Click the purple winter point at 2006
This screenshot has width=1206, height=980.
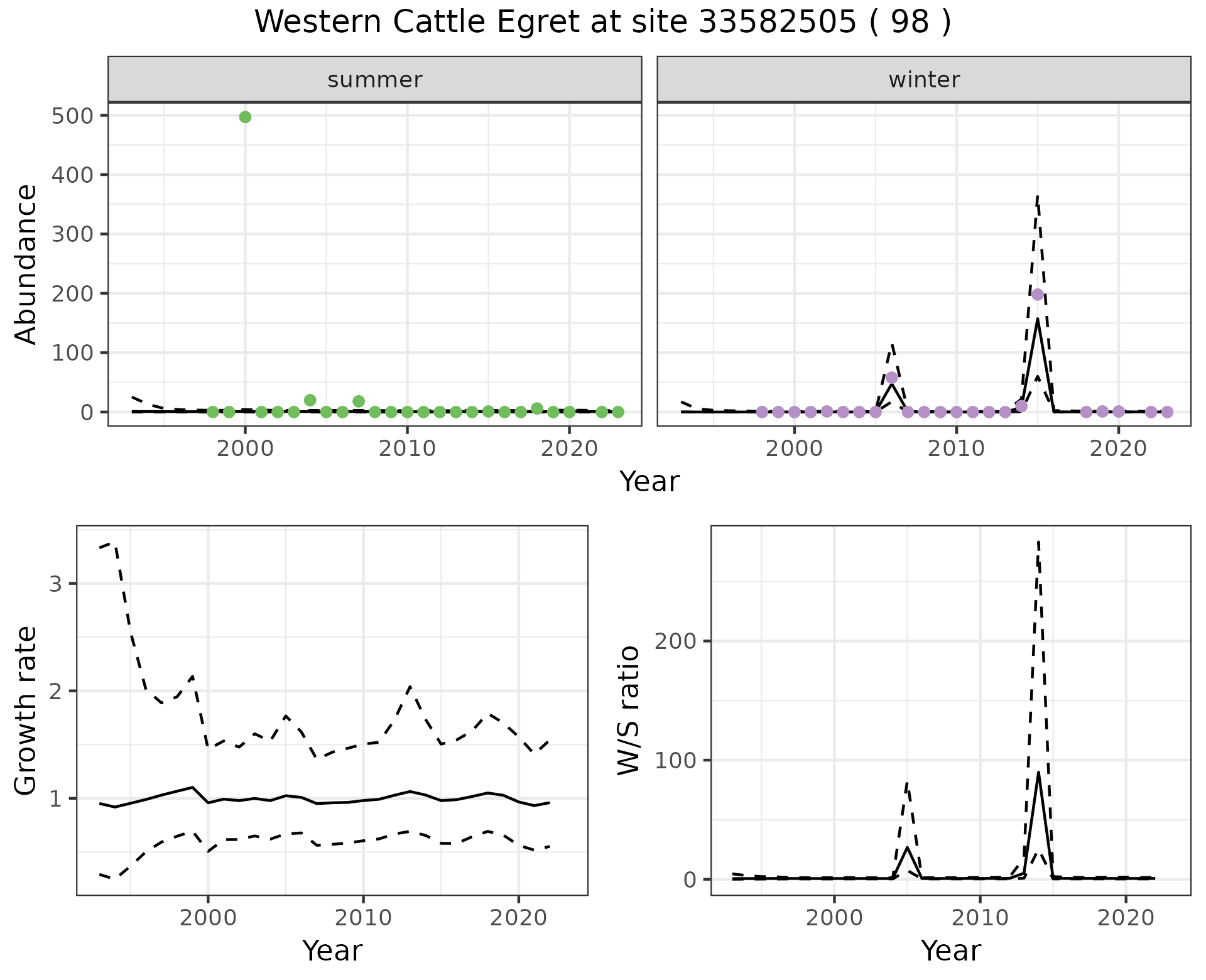[891, 378]
